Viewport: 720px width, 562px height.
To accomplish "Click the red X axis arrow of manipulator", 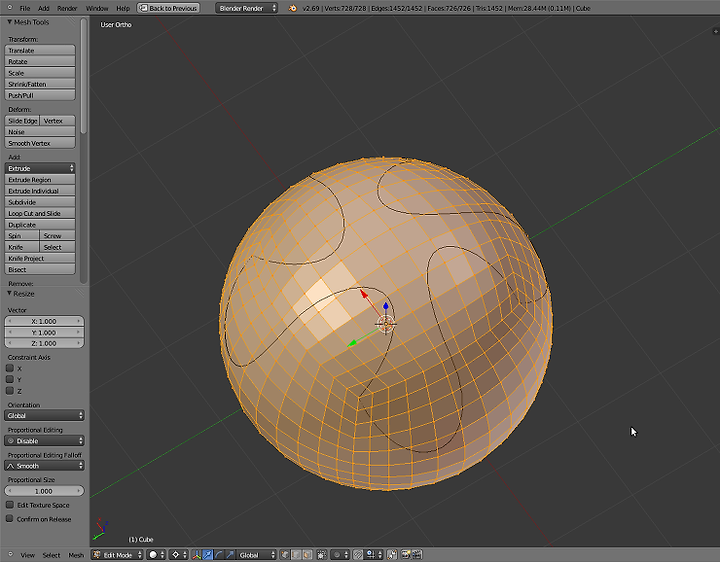I will [x=364, y=293].
